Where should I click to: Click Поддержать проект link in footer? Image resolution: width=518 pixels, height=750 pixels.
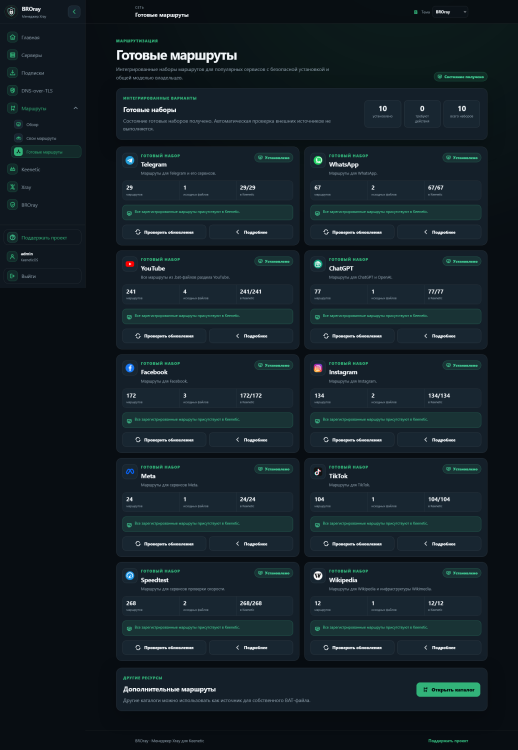(x=448, y=740)
